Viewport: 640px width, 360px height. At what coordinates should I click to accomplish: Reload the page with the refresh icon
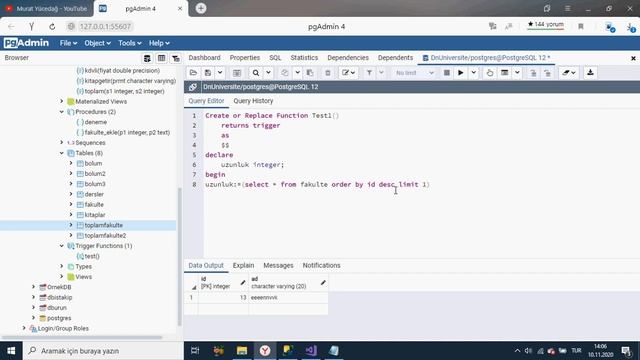tap(52, 27)
